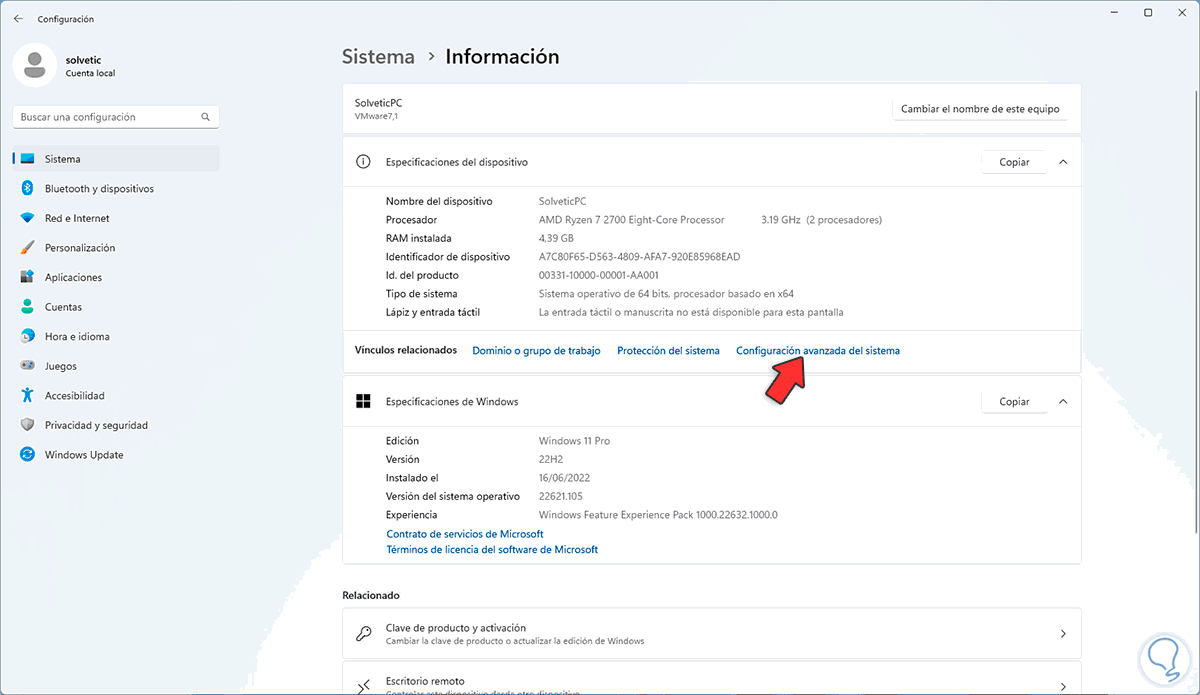Open Términos de licencia del software de Microsoft
The height and width of the screenshot is (695, 1200).
click(492, 550)
